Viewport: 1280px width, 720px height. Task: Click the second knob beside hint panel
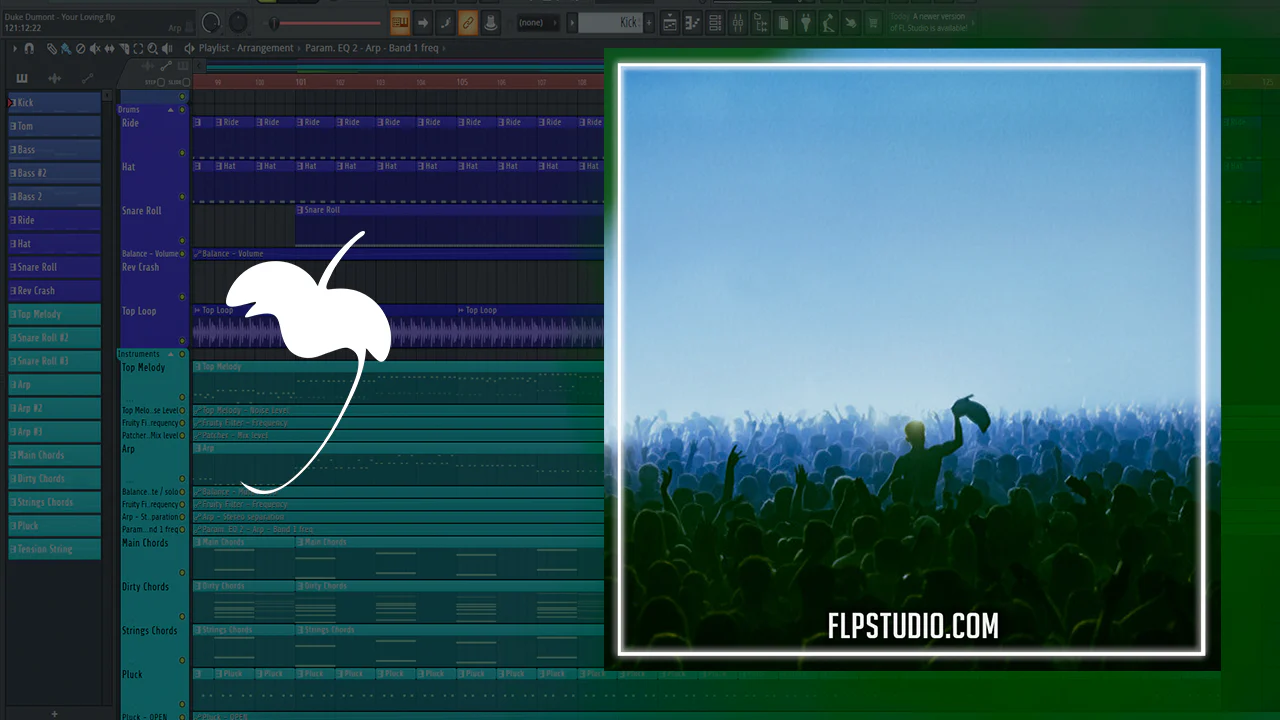(x=238, y=22)
